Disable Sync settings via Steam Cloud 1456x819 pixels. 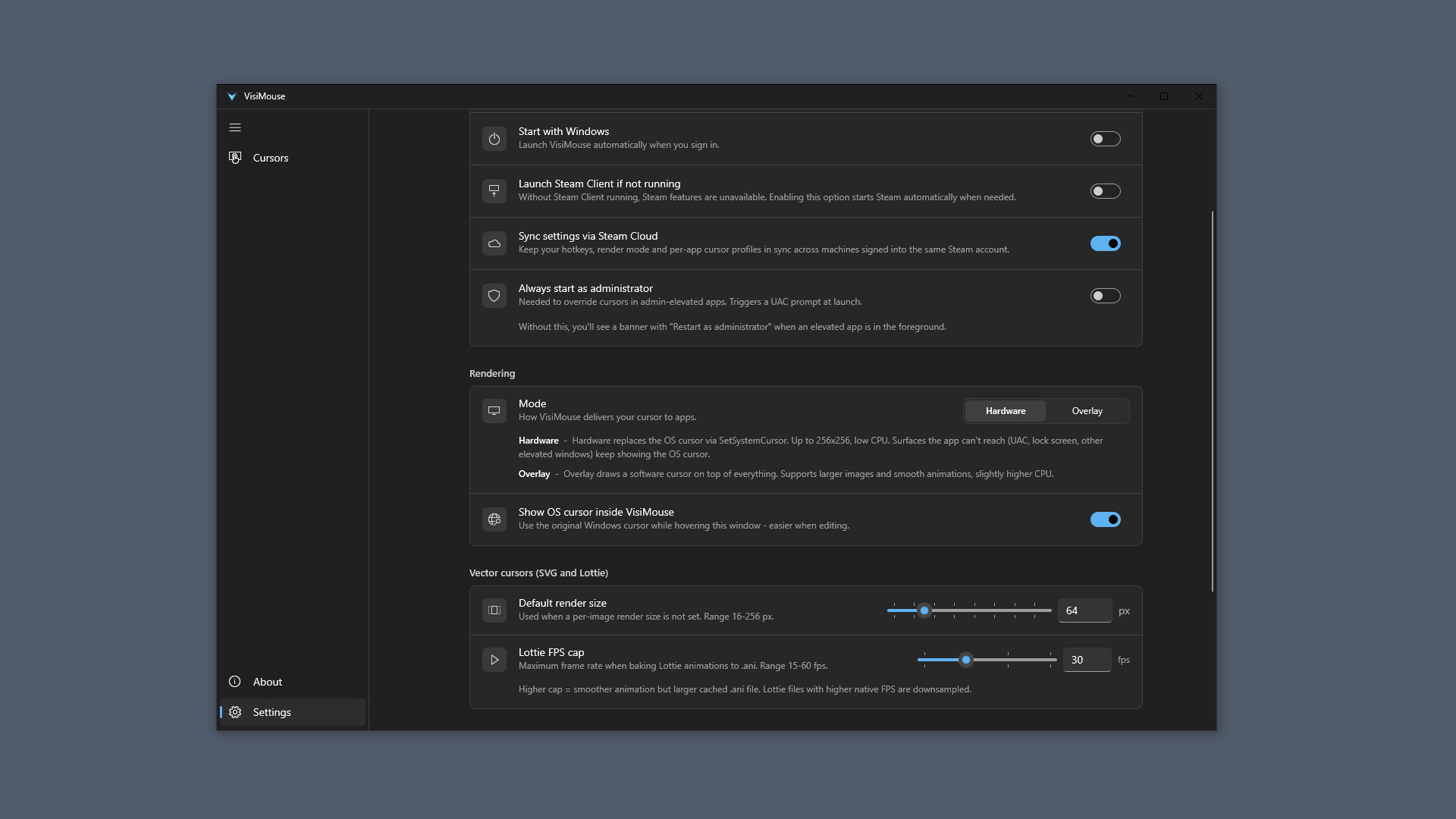point(1106,243)
